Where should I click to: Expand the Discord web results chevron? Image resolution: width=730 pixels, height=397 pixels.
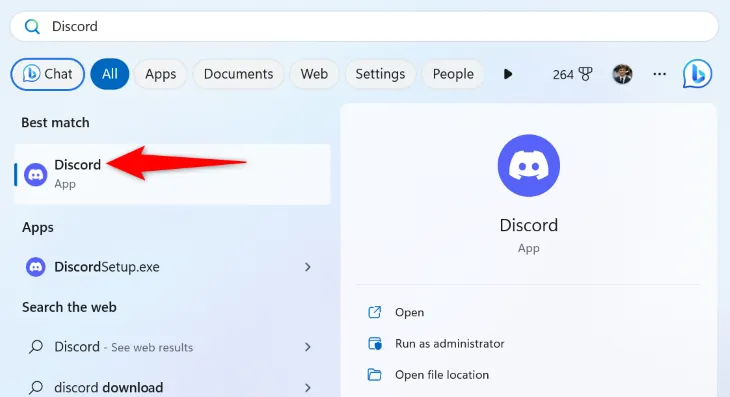pos(308,347)
